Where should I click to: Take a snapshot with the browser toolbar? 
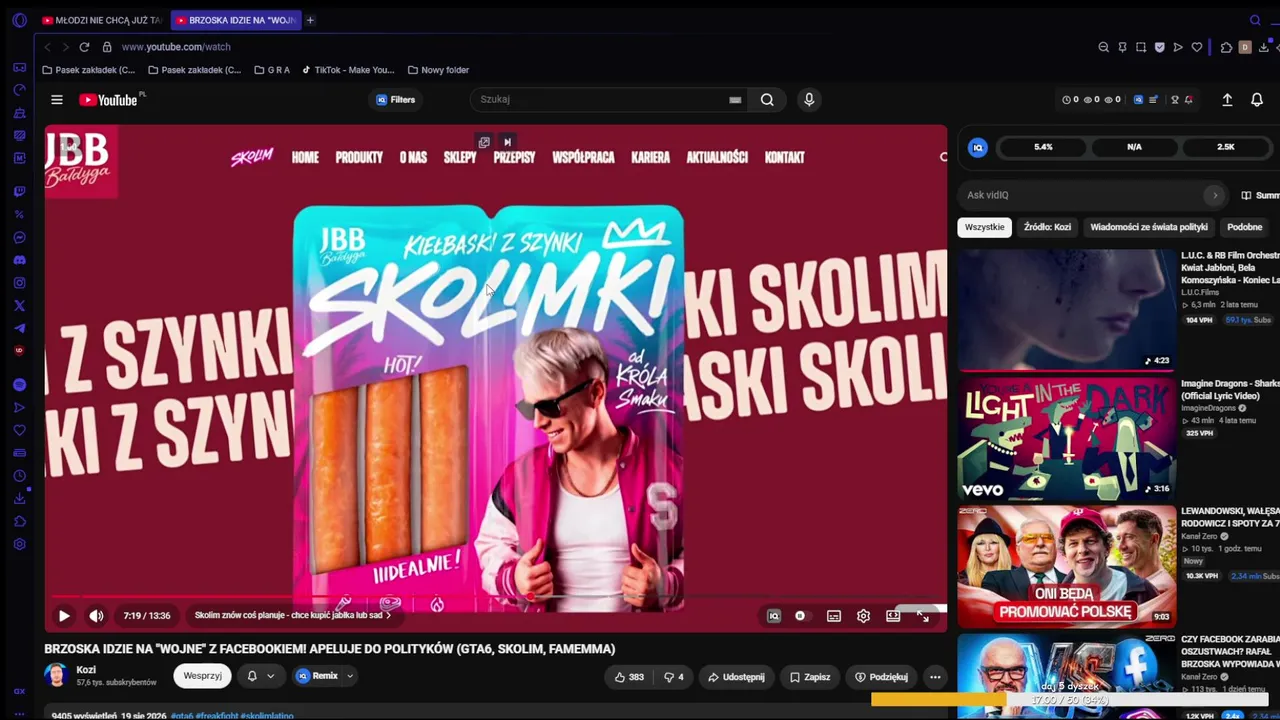[1140, 47]
